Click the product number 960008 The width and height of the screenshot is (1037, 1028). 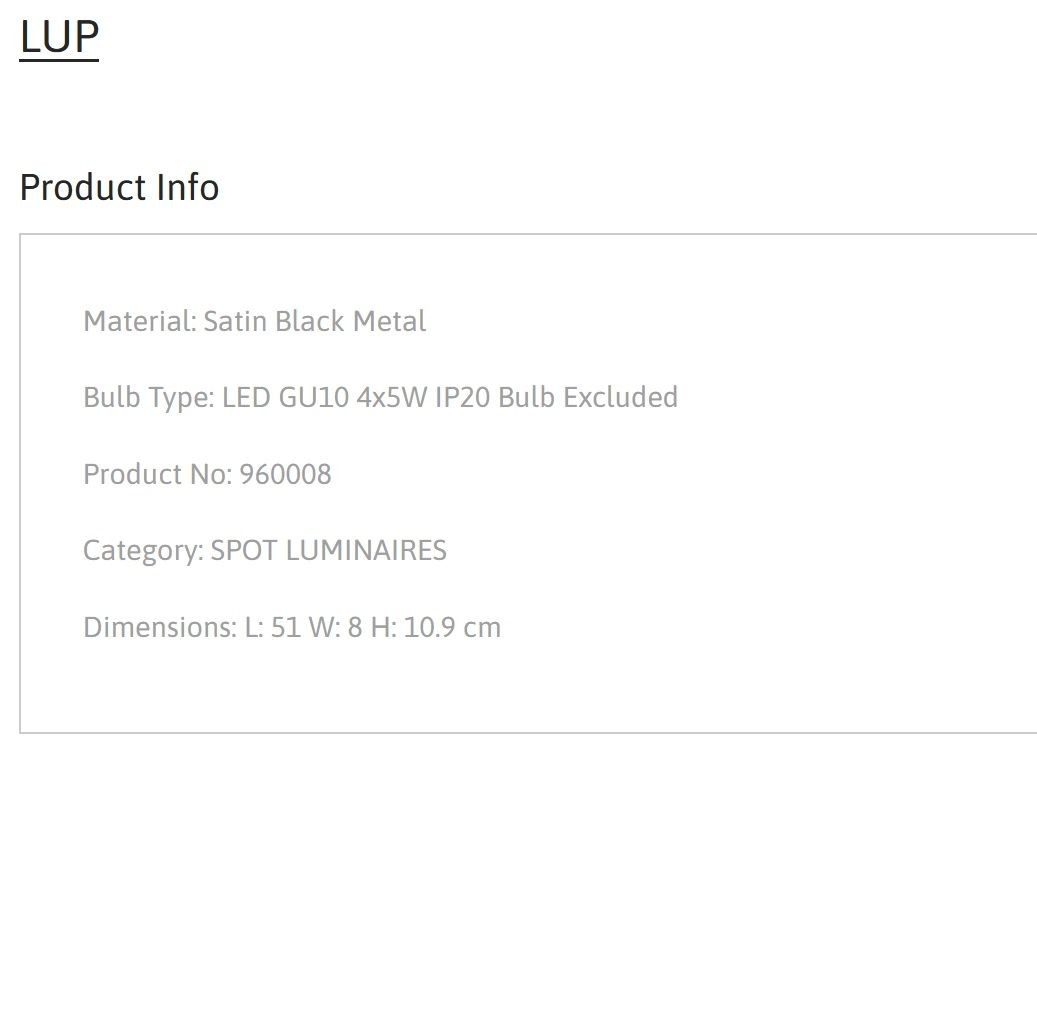(285, 474)
